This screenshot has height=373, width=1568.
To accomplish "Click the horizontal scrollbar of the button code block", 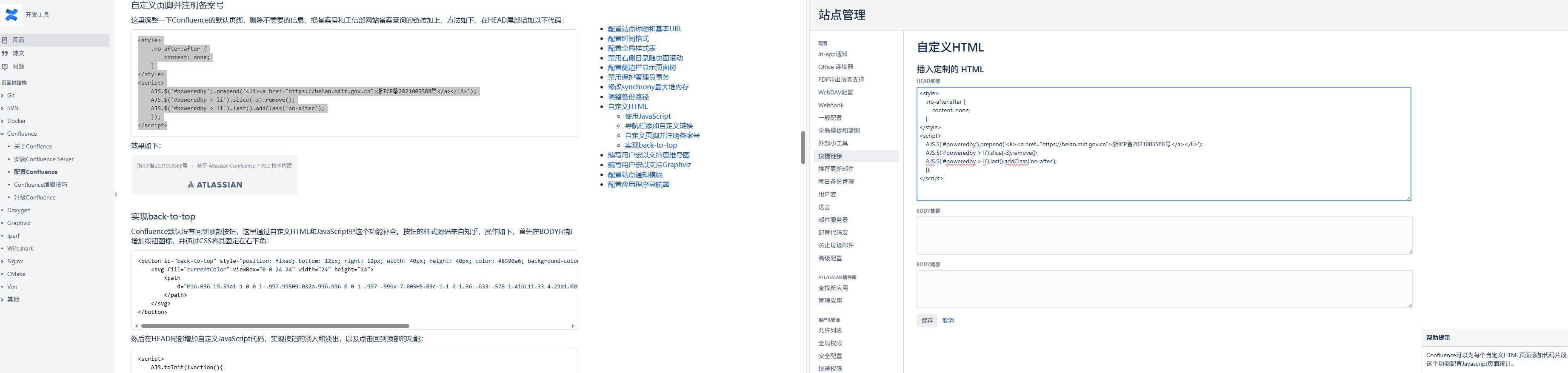I will pyautogui.click(x=275, y=326).
